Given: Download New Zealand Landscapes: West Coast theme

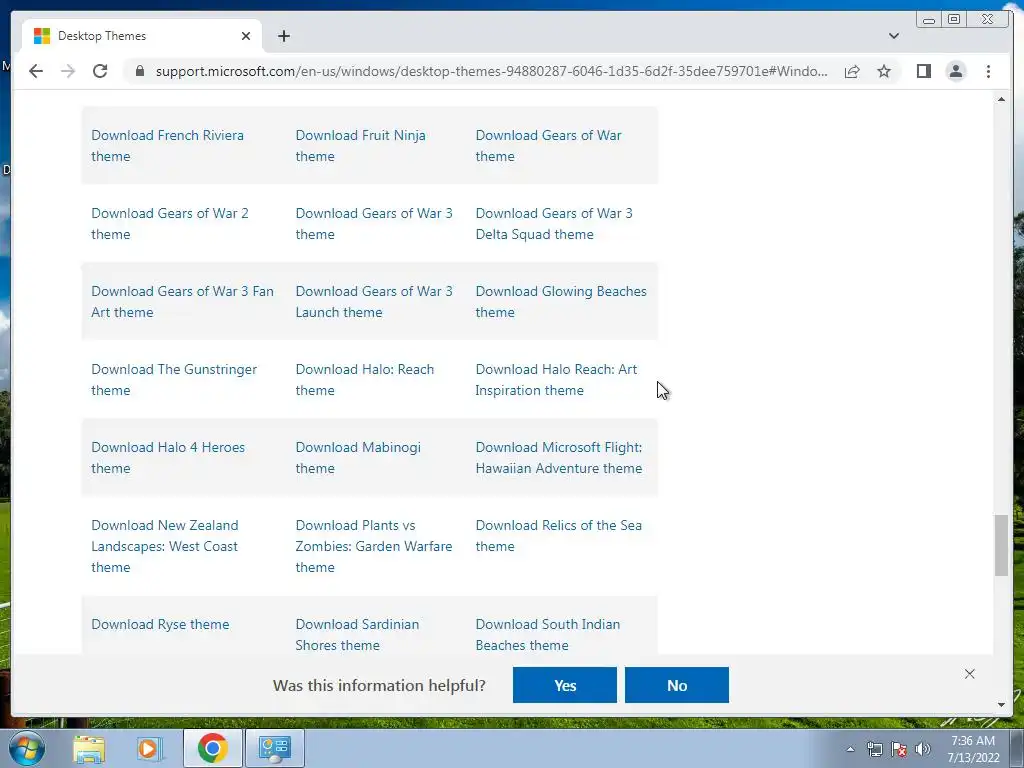Looking at the screenshot, I should [x=165, y=546].
